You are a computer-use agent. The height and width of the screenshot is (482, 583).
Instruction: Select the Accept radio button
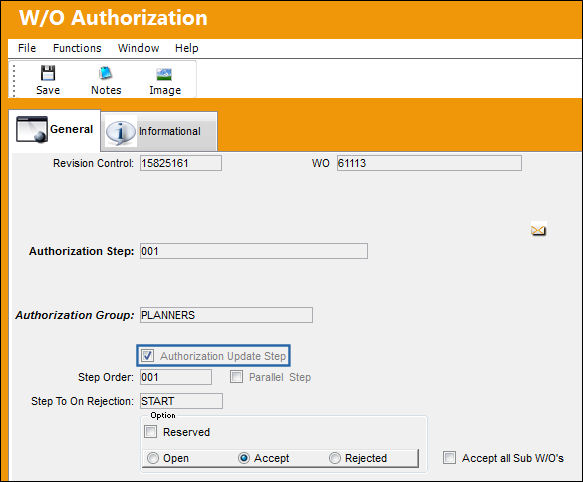[244, 458]
